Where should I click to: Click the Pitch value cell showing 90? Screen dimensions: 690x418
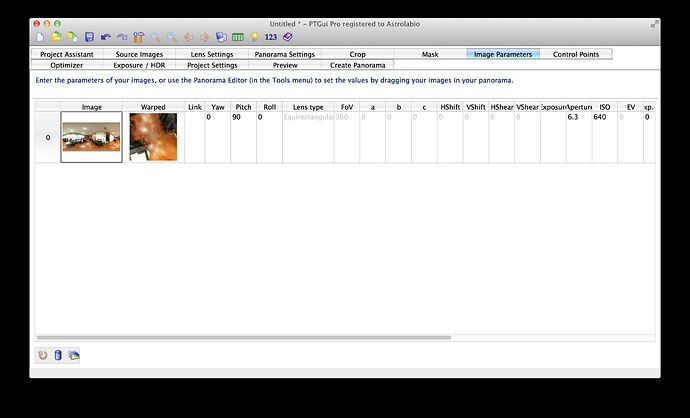point(243,137)
